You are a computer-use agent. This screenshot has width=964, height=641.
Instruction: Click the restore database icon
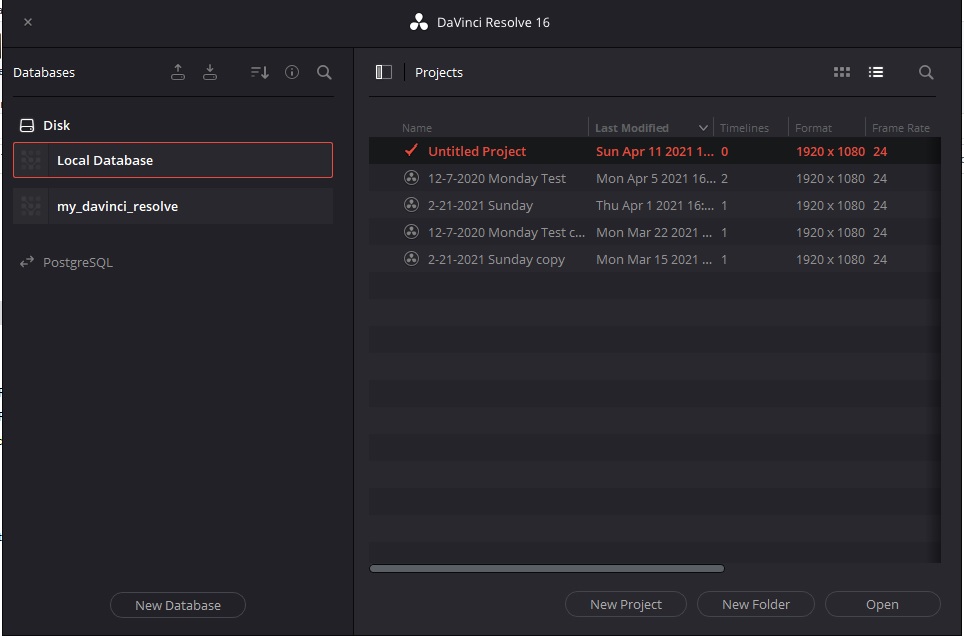coord(210,73)
